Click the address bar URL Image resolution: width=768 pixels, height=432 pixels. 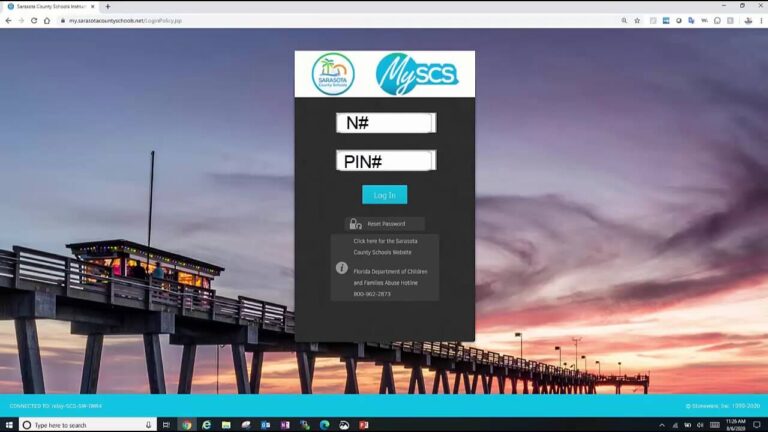coord(125,21)
